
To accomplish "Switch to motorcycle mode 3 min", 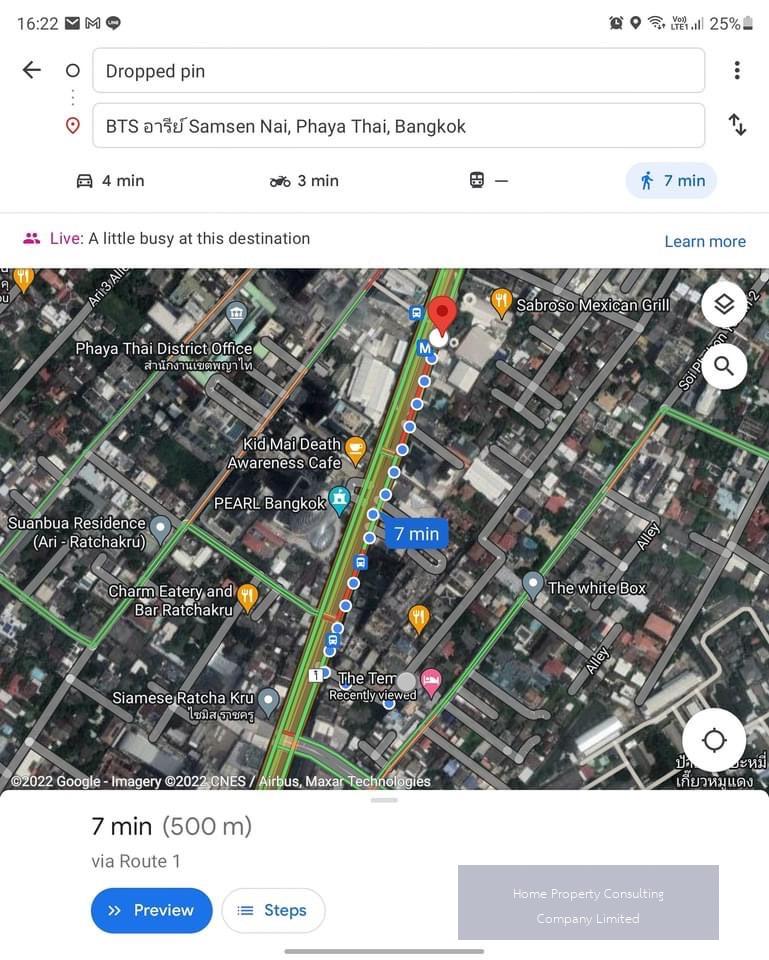I will pyautogui.click(x=304, y=181).
